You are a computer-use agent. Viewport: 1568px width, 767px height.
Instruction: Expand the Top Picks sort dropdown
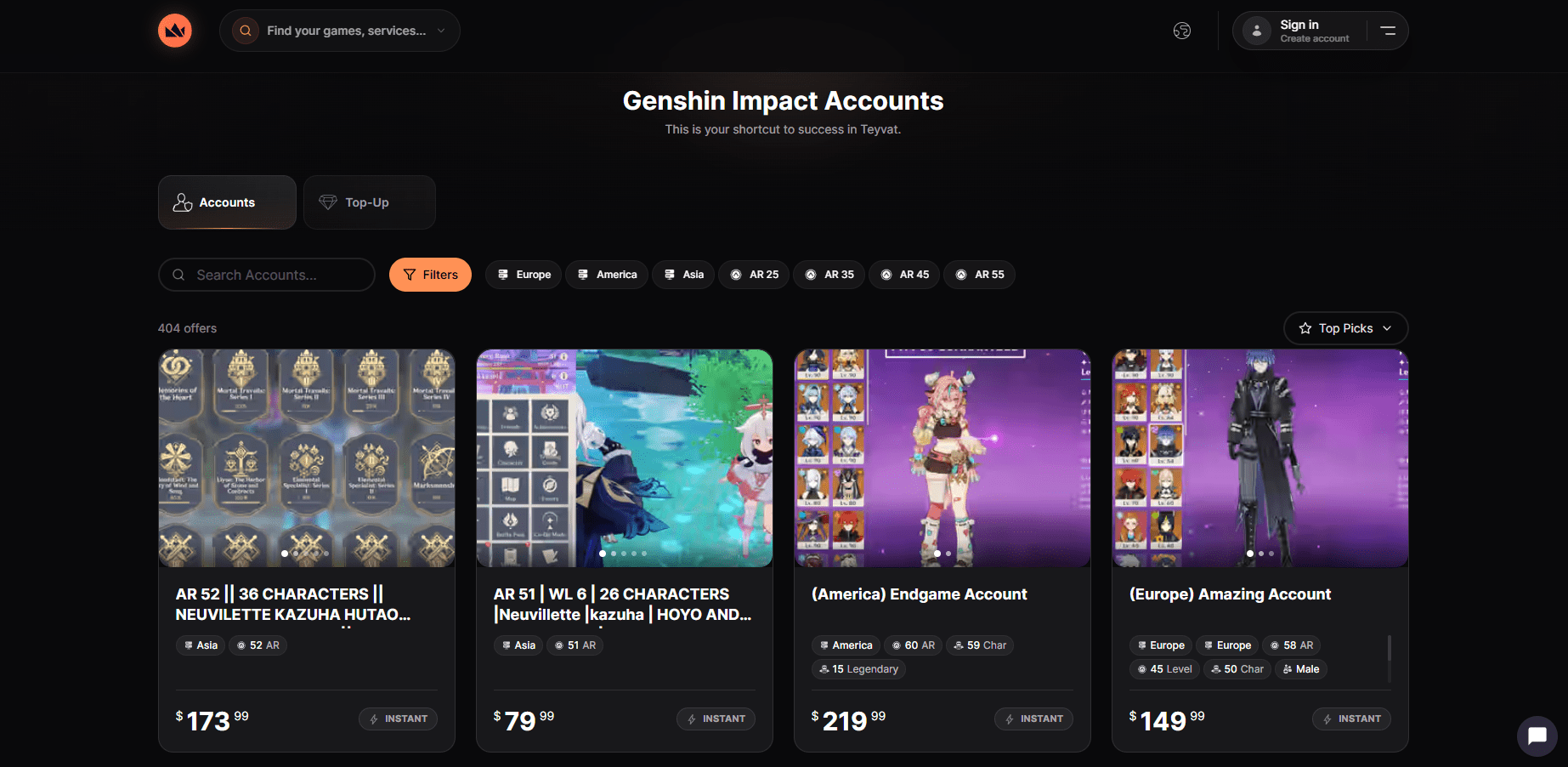pos(1345,328)
